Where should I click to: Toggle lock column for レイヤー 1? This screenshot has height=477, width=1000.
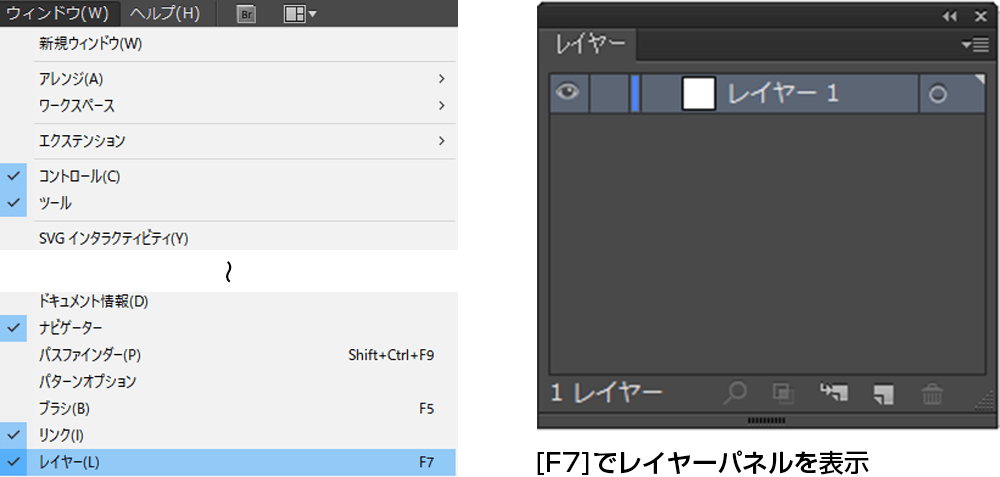point(608,93)
